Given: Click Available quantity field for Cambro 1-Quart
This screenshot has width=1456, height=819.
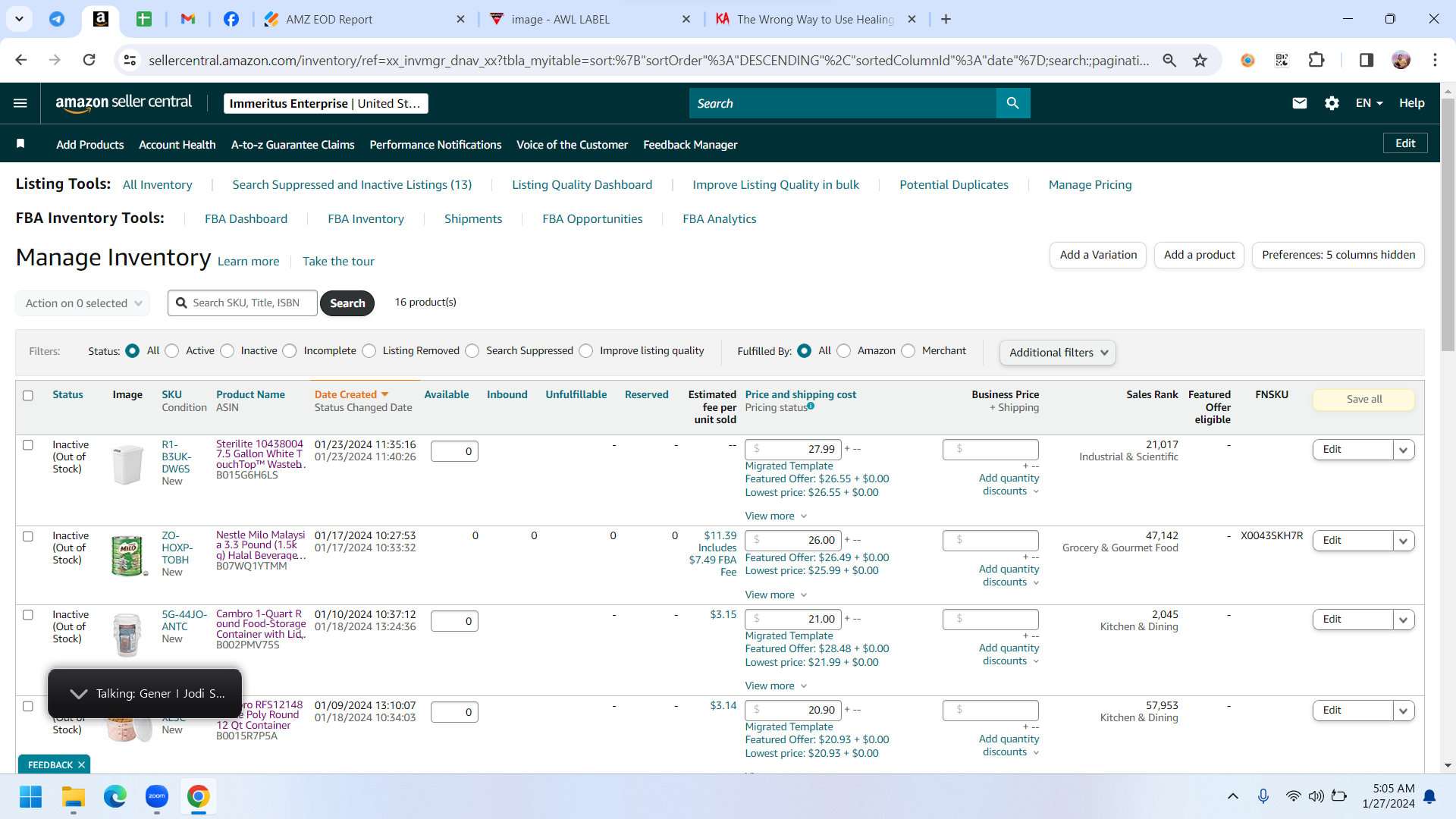Looking at the screenshot, I should (454, 621).
